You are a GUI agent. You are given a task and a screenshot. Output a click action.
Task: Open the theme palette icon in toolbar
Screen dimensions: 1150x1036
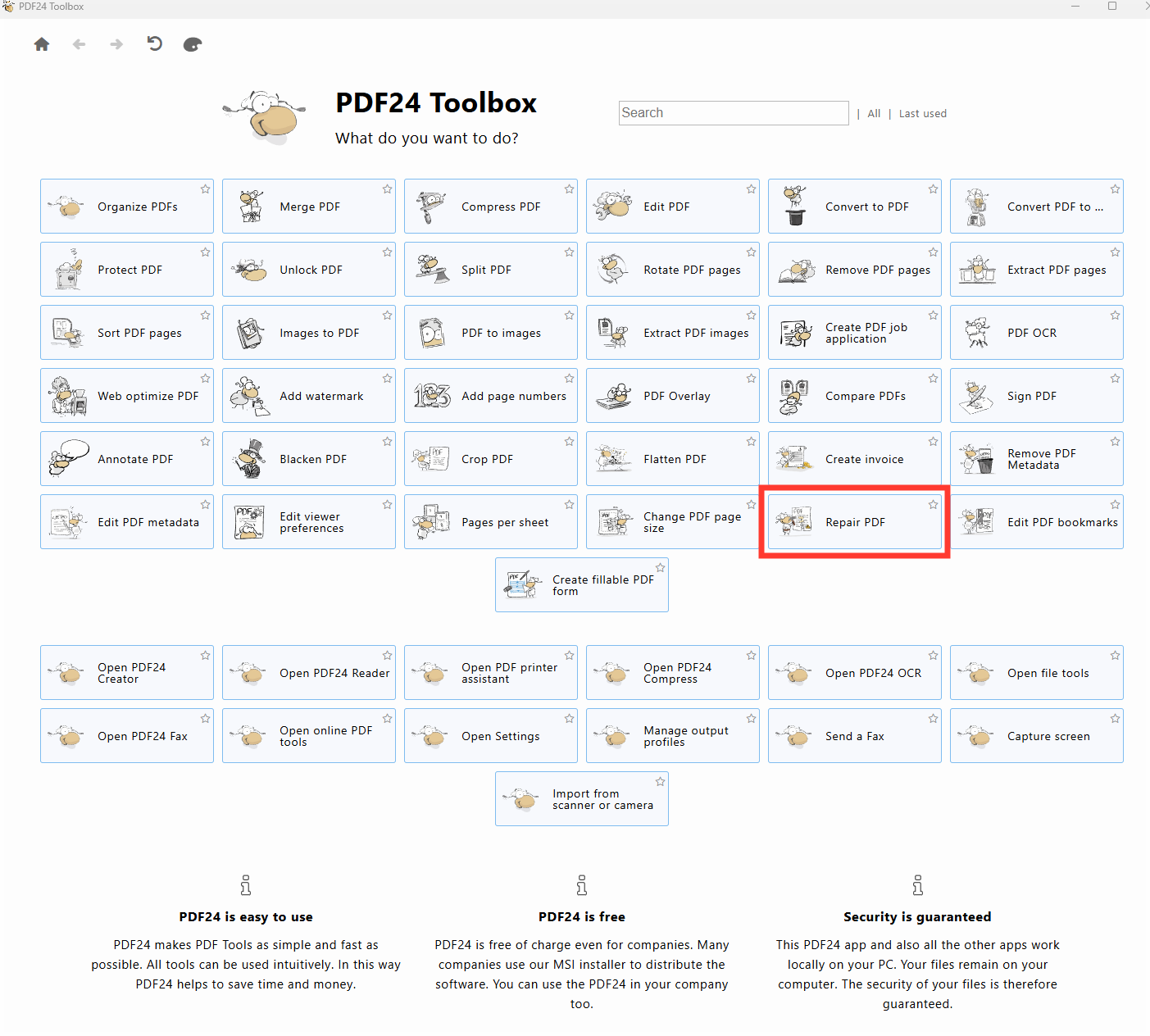point(193,44)
